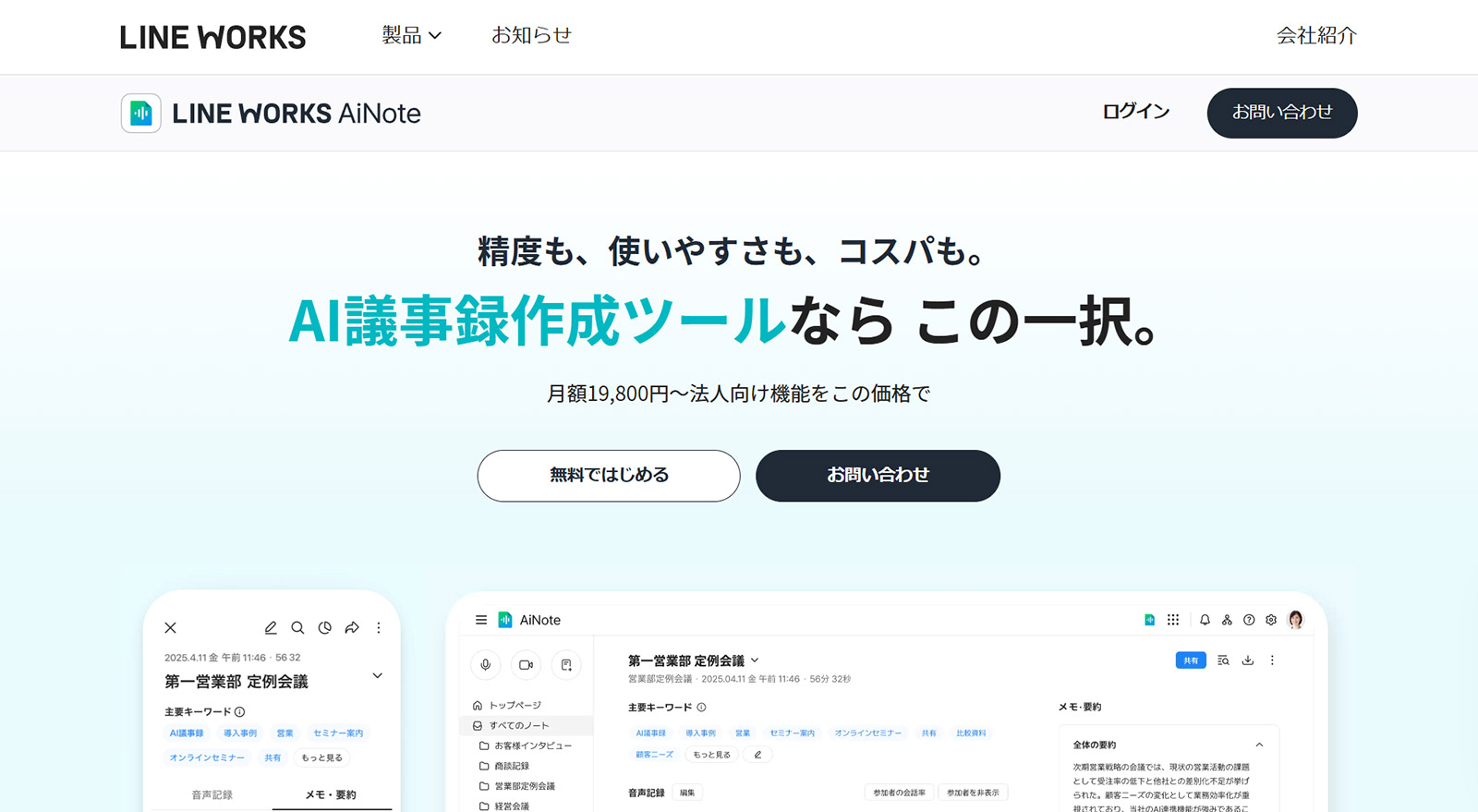Select the セミナー案内 tag in mobile mockup
This screenshot has width=1478, height=812.
[x=338, y=733]
